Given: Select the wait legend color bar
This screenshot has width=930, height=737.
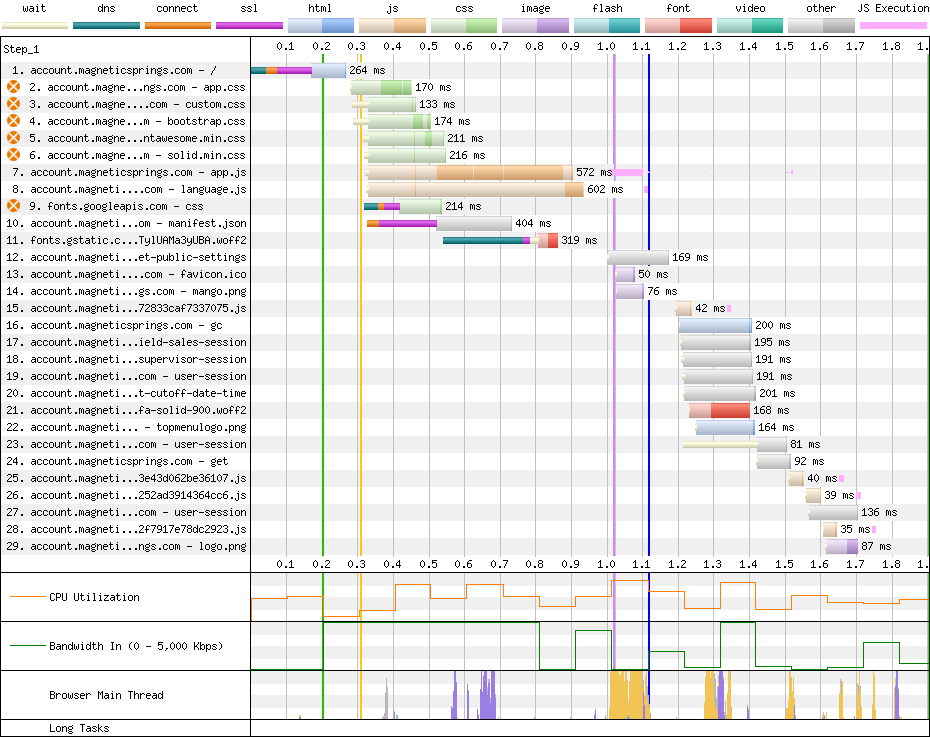Looking at the screenshot, I should [35, 25].
